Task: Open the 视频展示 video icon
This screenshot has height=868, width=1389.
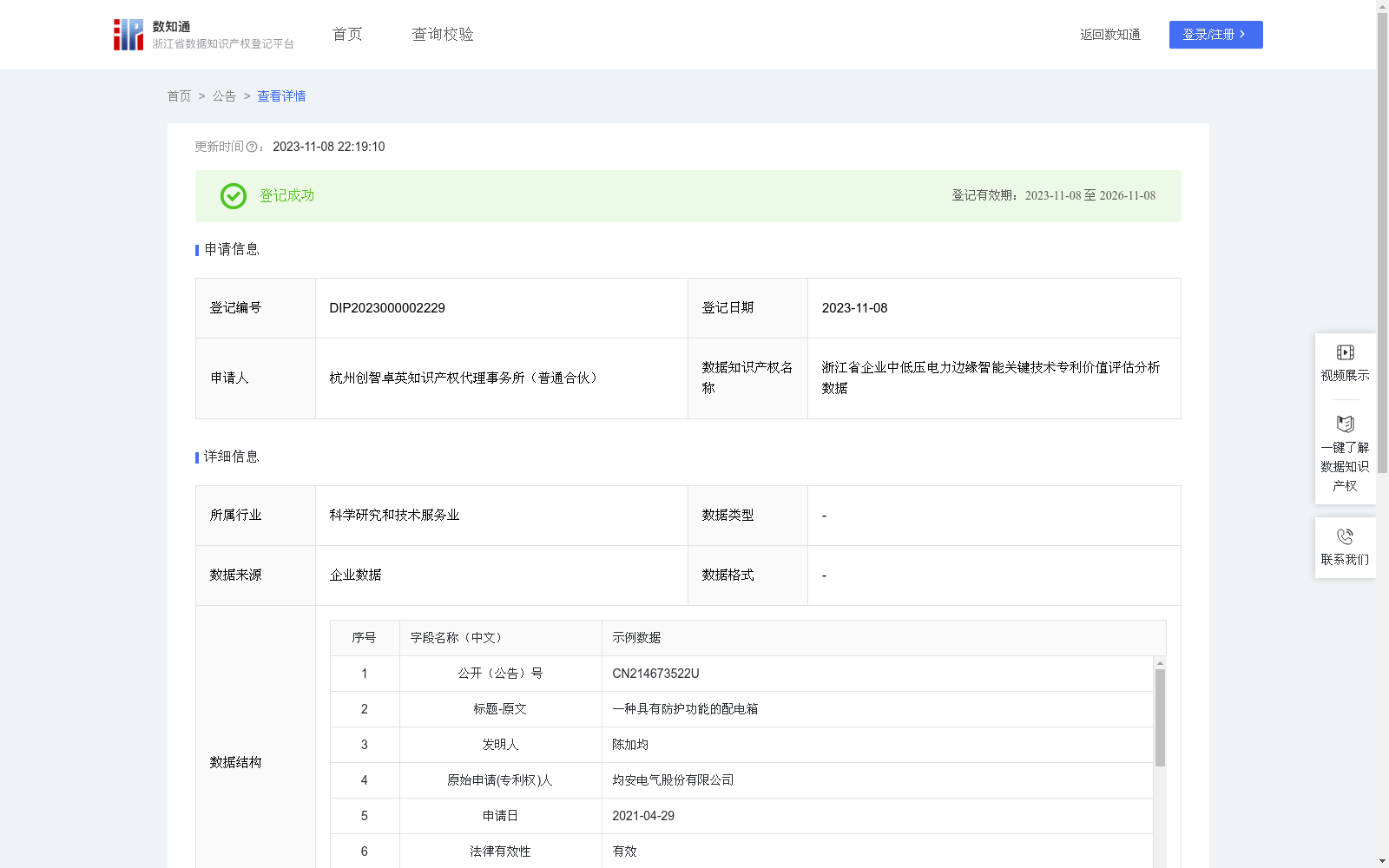Action: point(1345,352)
